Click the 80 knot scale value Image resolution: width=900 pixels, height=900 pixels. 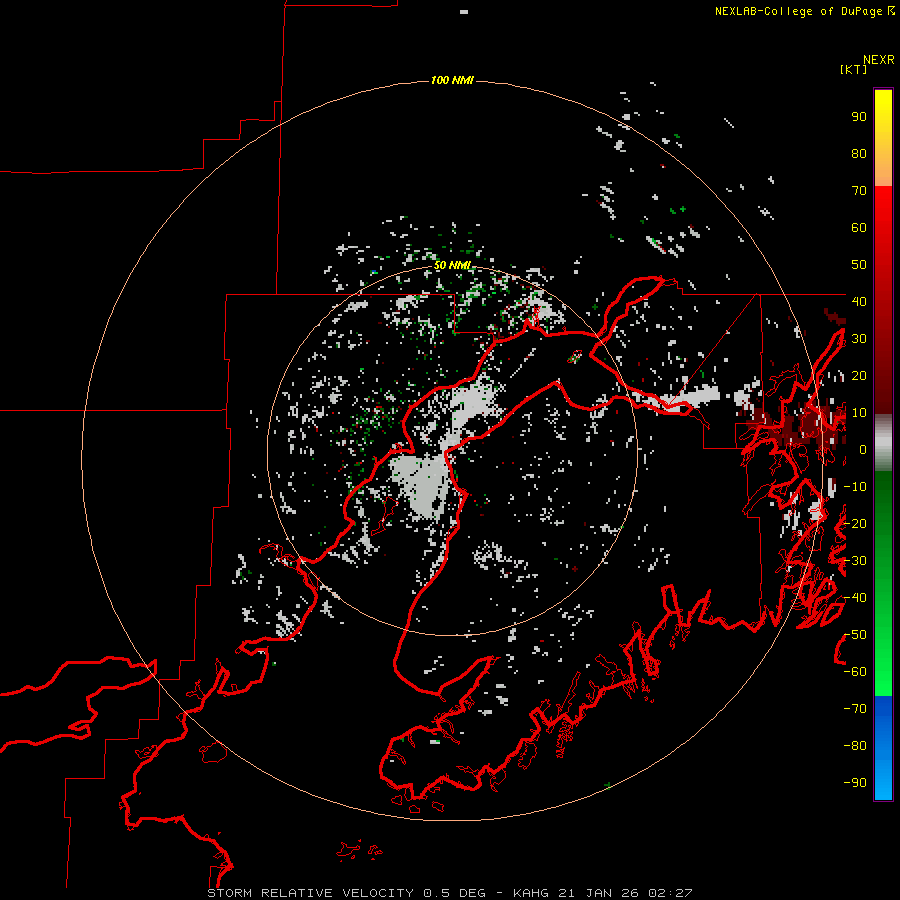click(x=859, y=154)
